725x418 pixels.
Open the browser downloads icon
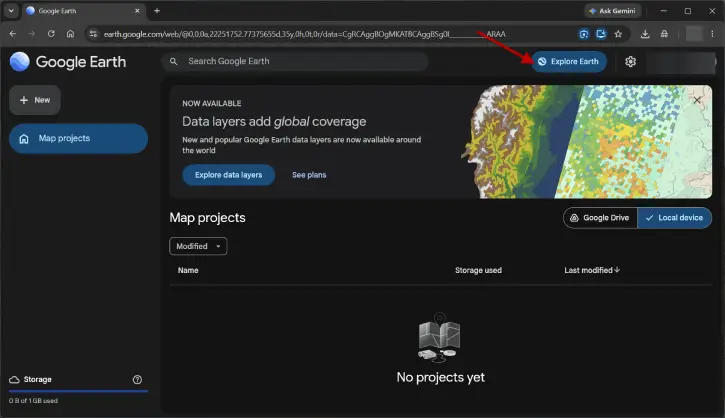(x=645, y=34)
